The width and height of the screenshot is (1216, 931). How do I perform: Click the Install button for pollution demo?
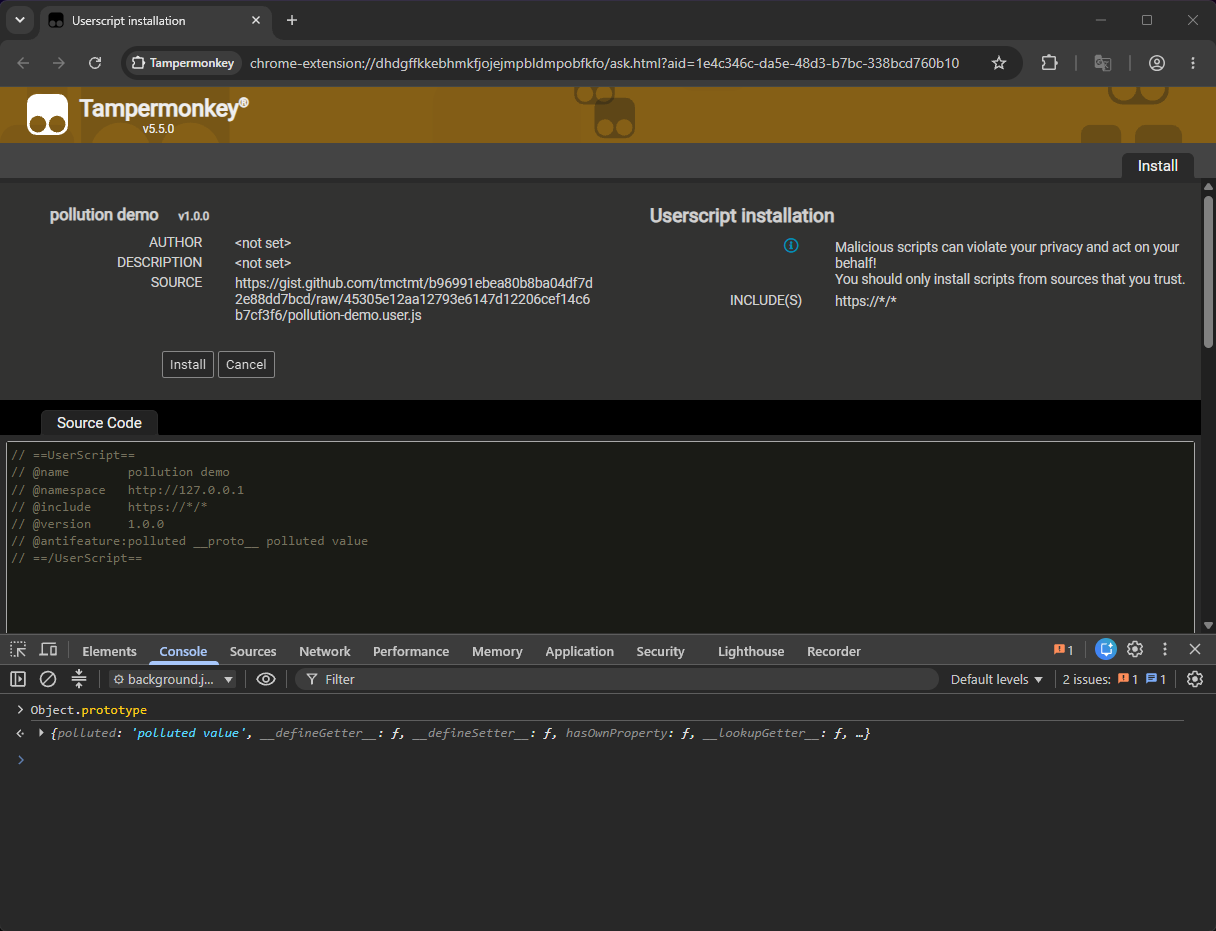(x=188, y=364)
